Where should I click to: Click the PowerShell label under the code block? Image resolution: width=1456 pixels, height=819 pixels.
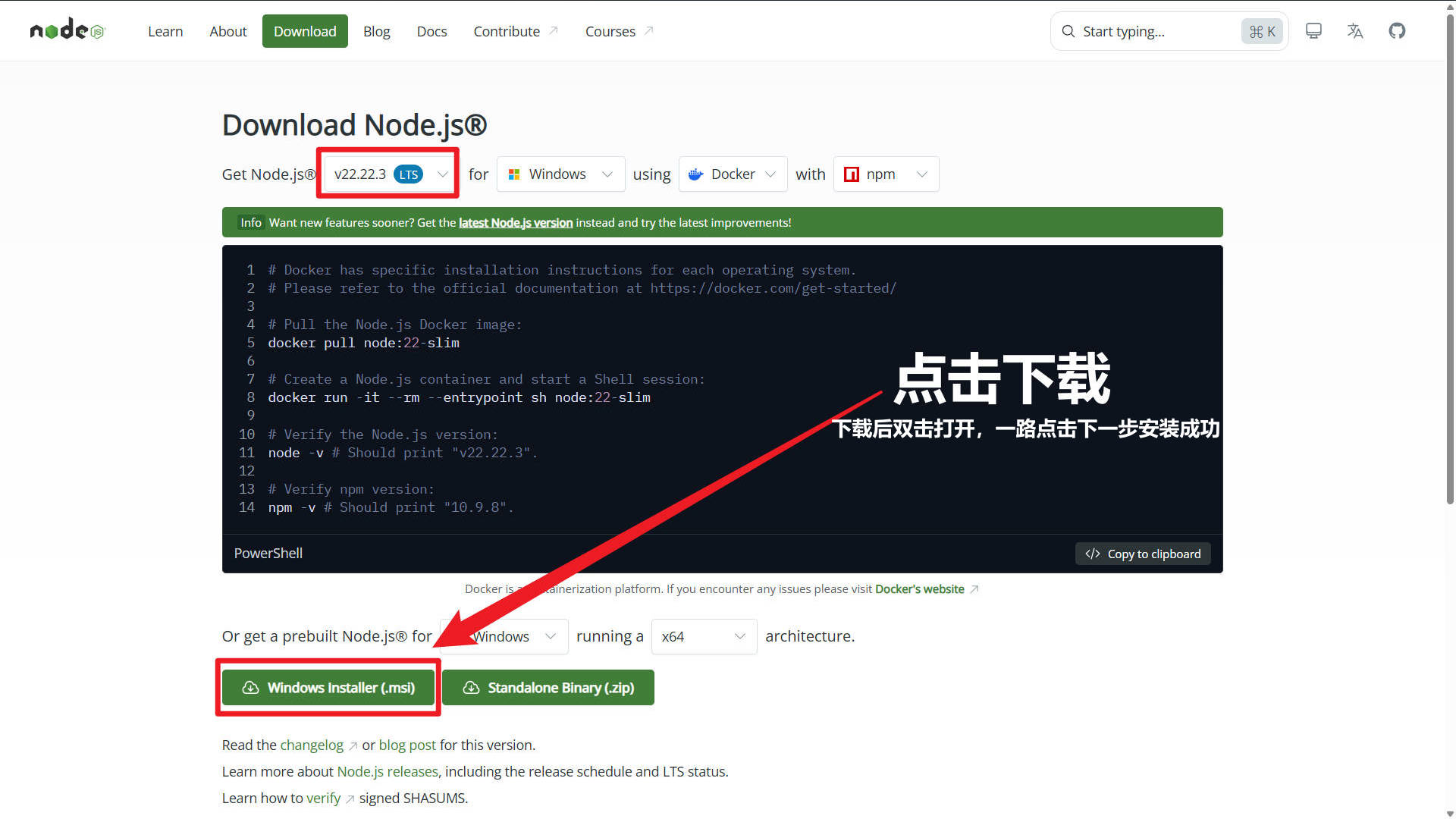(268, 554)
